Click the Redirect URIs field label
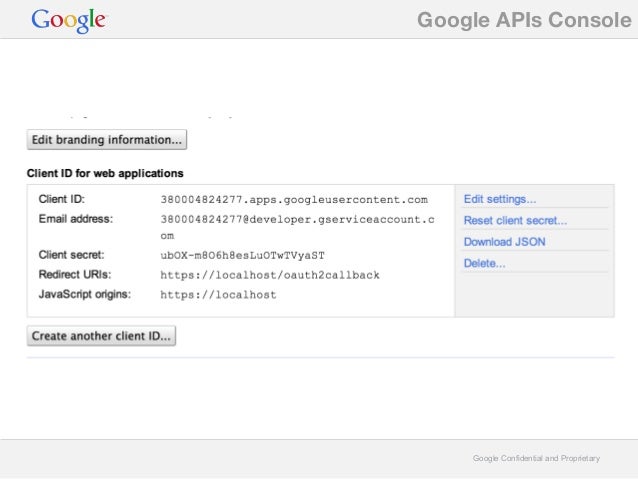Image resolution: width=638 pixels, height=479 pixels. click(x=75, y=274)
